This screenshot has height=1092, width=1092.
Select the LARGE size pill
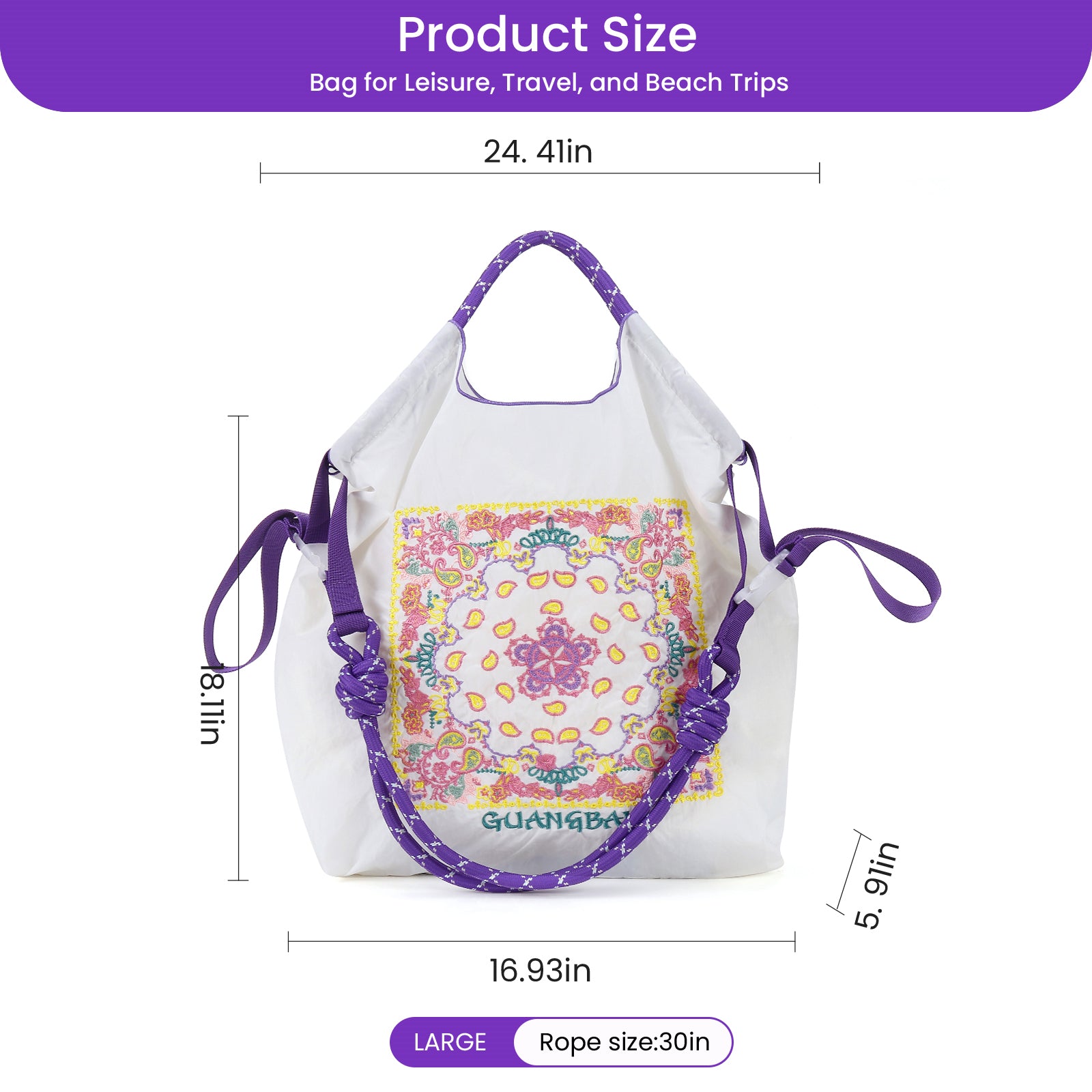(x=450, y=1042)
